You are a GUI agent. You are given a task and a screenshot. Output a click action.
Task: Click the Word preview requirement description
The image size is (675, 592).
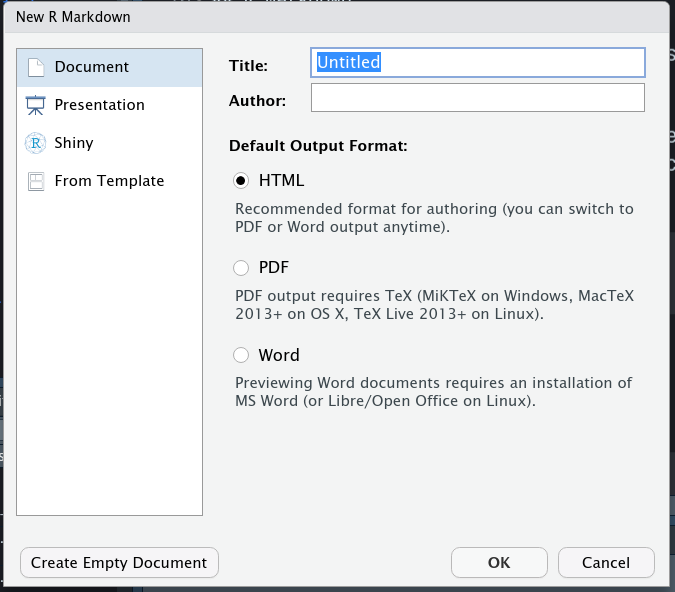click(x=434, y=392)
